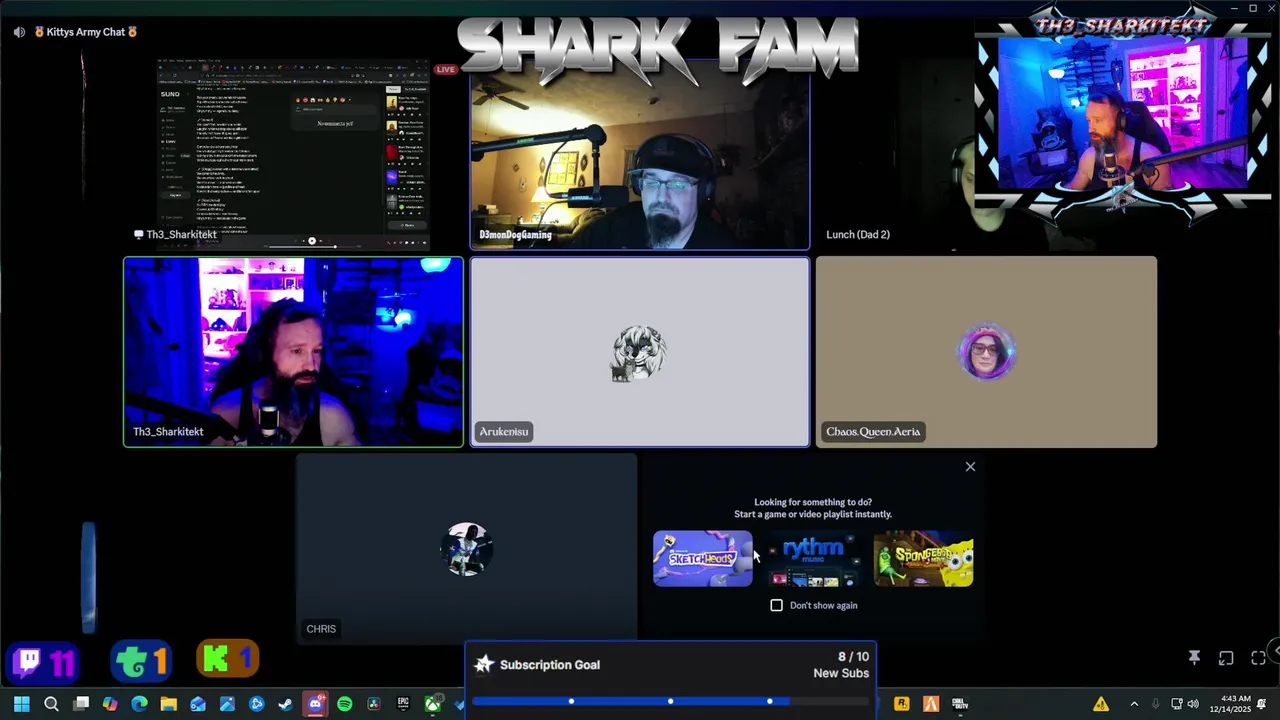
Task: Open Call of Duty from the taskbar
Action: [960, 704]
